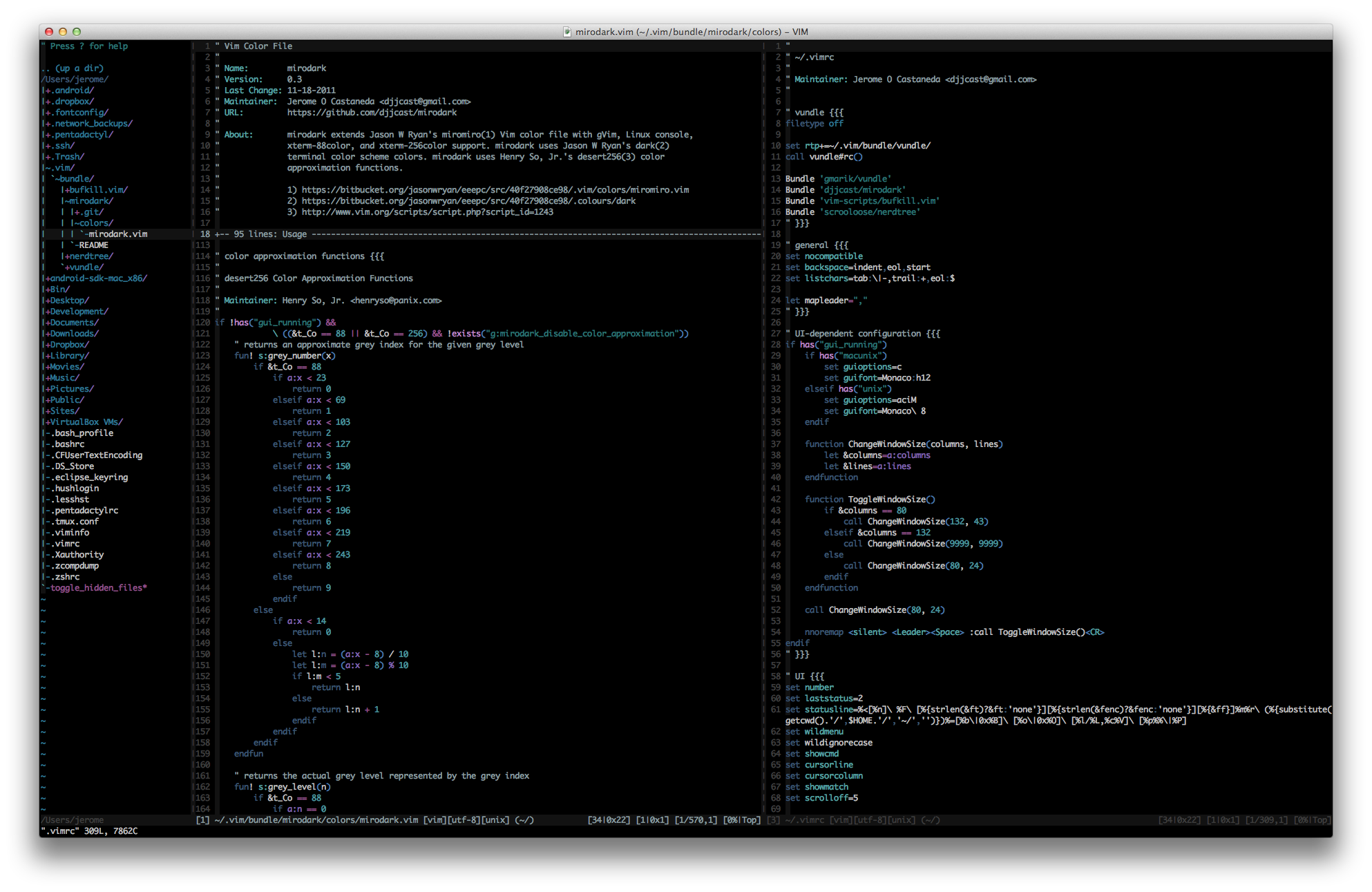Click the ~/.vimrc status line on right
This screenshot has width=1372, height=892.
click(x=864, y=820)
